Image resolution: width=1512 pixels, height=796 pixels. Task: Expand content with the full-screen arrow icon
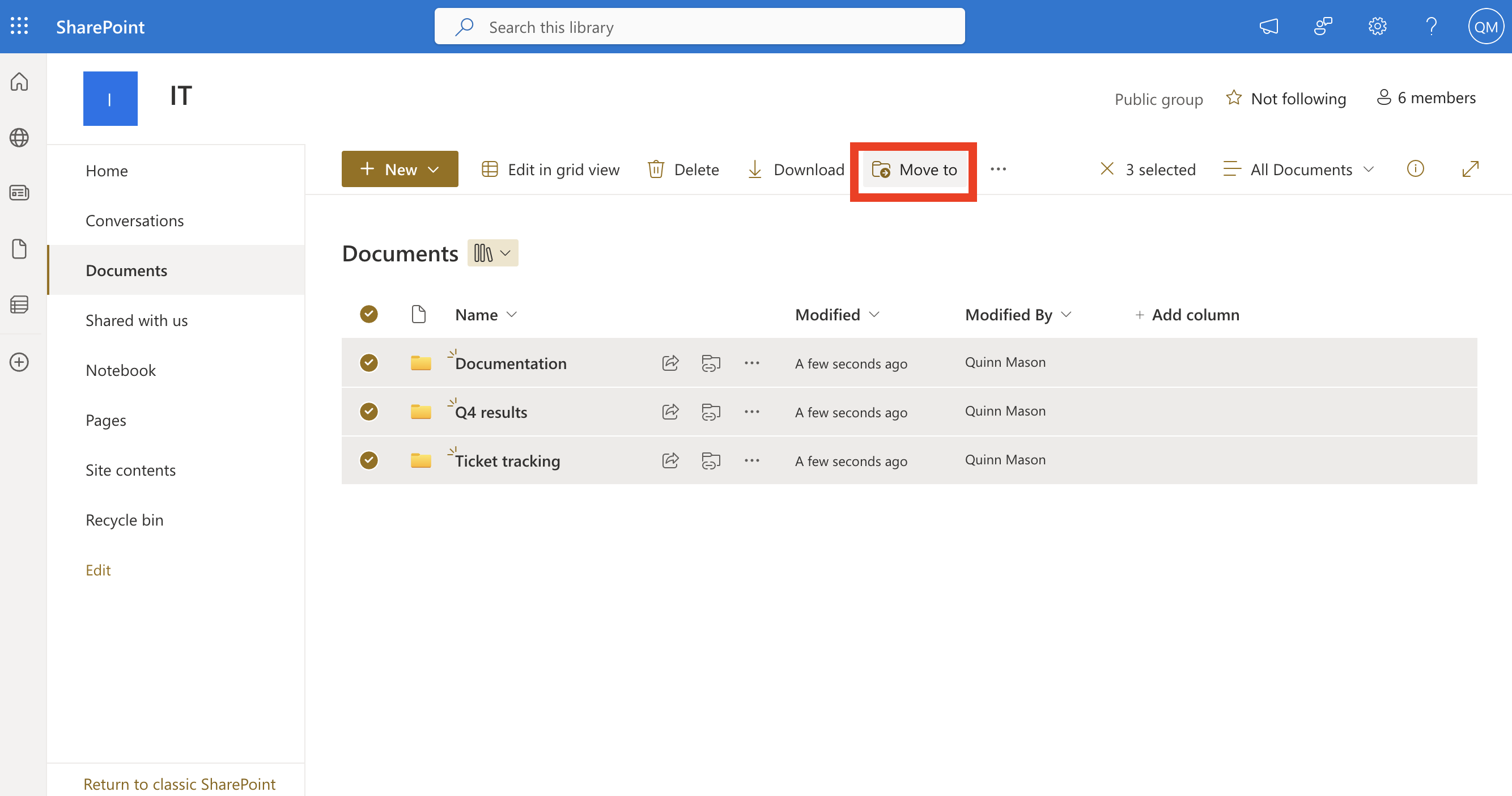(x=1469, y=169)
